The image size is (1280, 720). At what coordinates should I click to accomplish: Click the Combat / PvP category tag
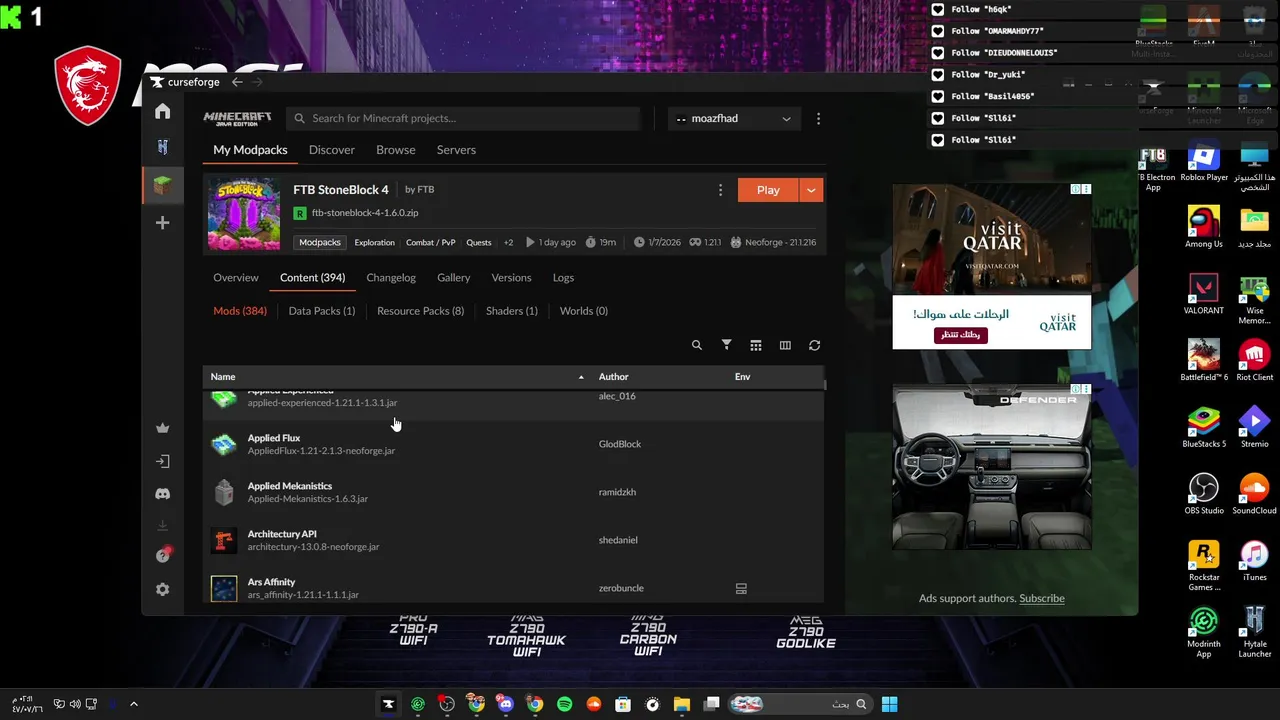pos(431,242)
